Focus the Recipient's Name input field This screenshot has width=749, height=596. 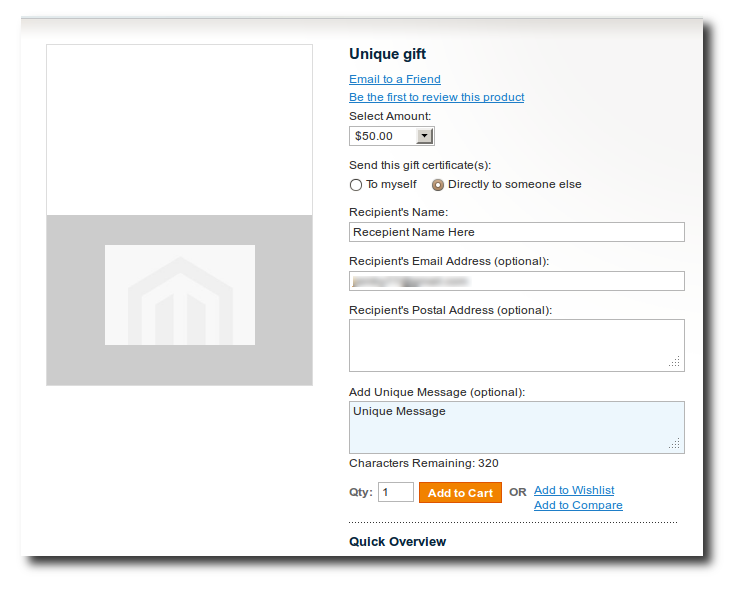pyautogui.click(x=517, y=232)
